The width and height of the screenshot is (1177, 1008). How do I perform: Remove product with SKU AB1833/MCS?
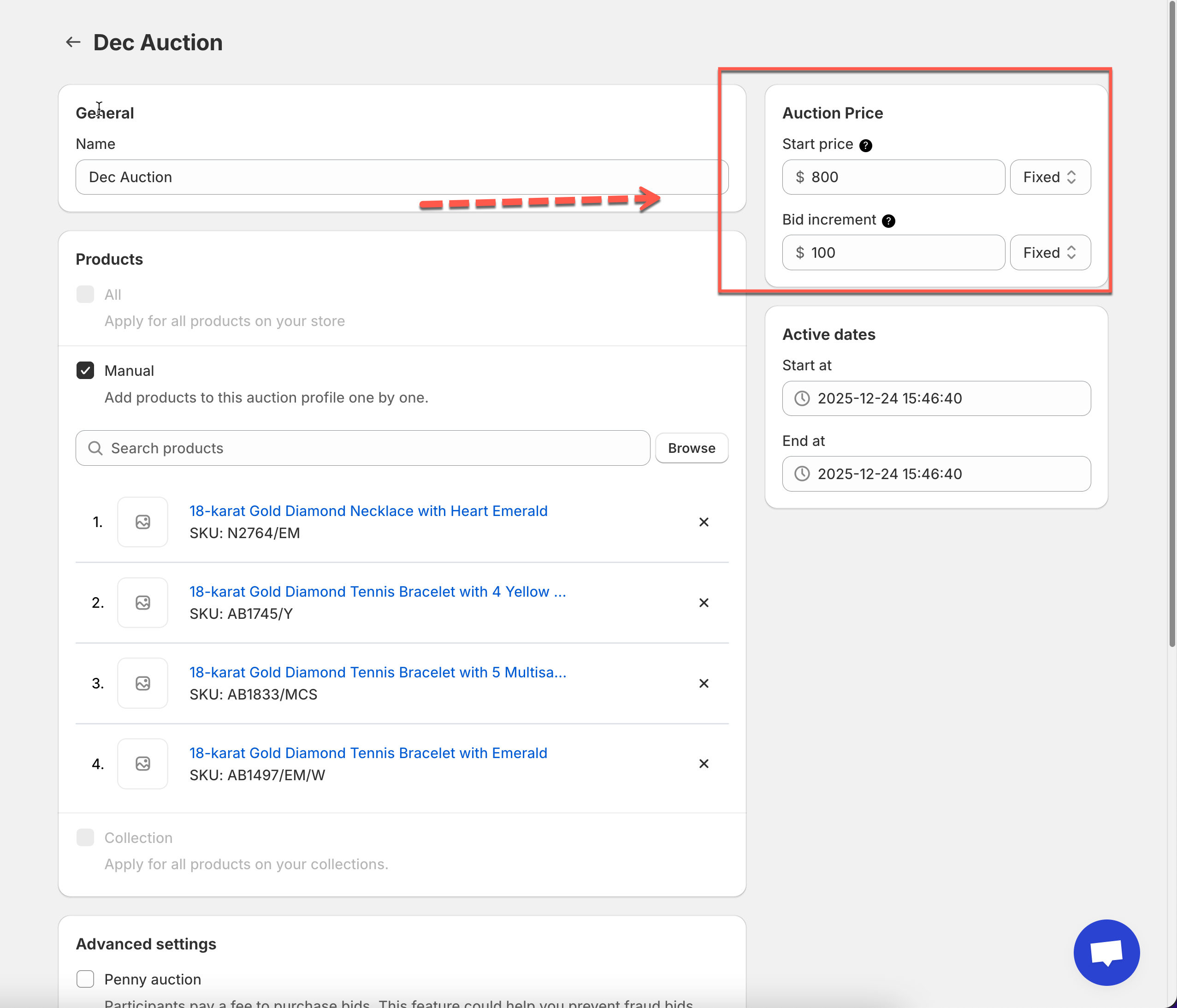click(703, 683)
